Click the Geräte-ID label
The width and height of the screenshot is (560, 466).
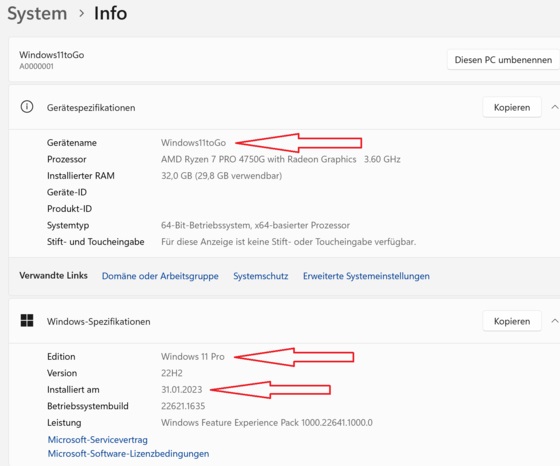[67, 192]
